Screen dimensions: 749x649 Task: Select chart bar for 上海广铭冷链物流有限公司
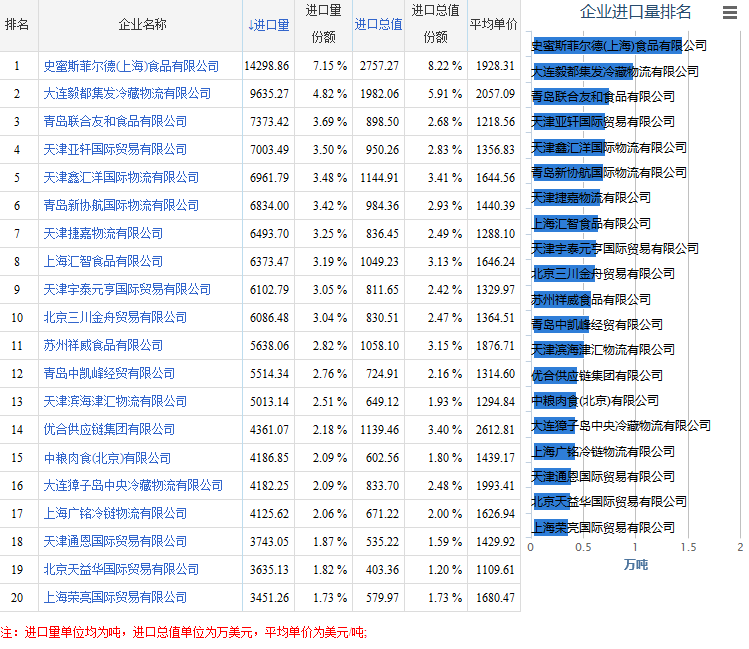(554, 451)
